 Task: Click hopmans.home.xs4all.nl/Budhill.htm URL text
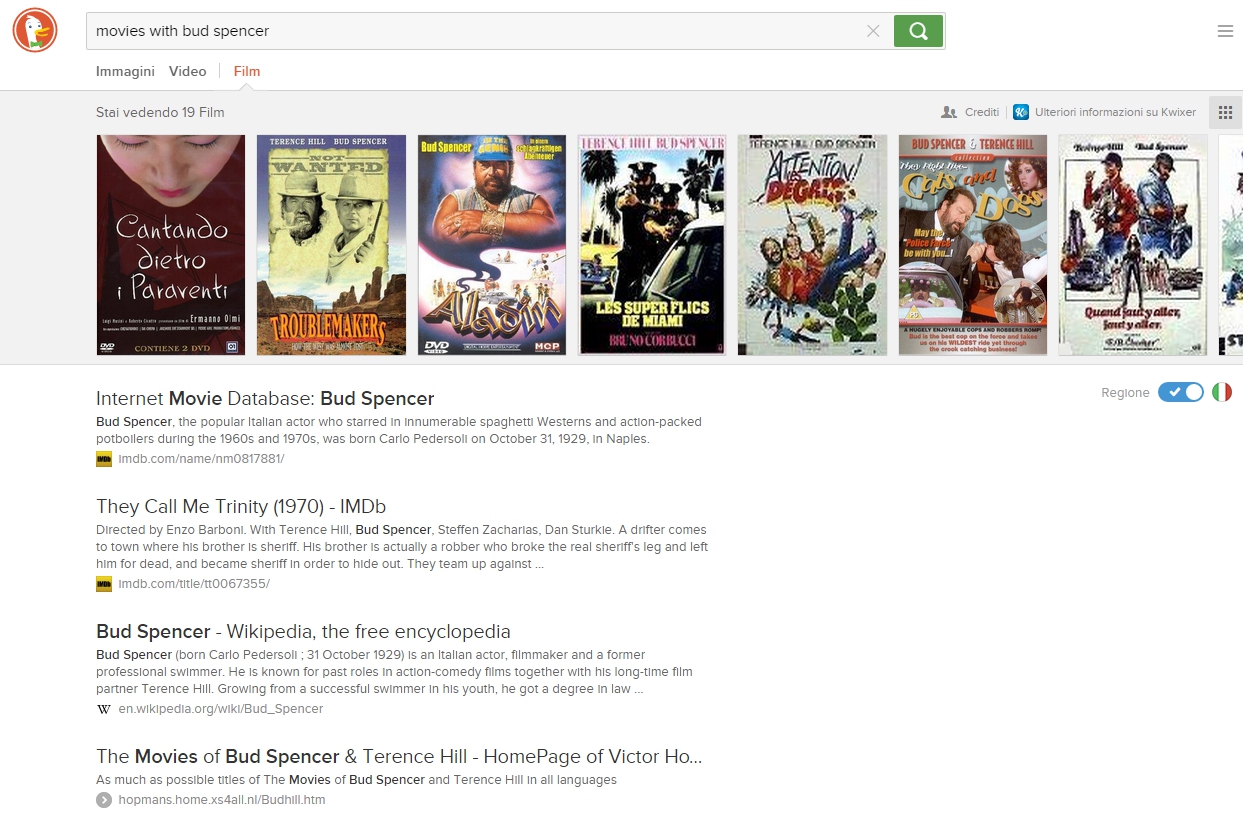(222, 800)
